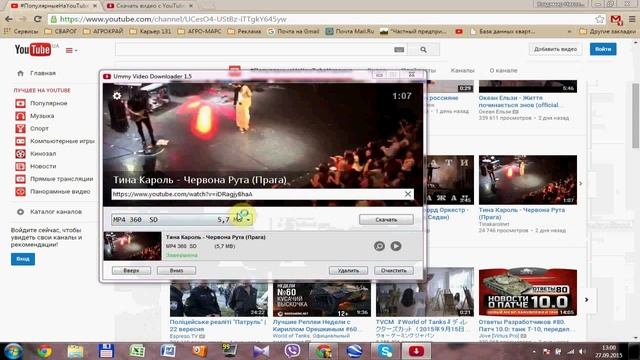Click the Новости sidebar icon
640x360 pixels.
point(20,166)
